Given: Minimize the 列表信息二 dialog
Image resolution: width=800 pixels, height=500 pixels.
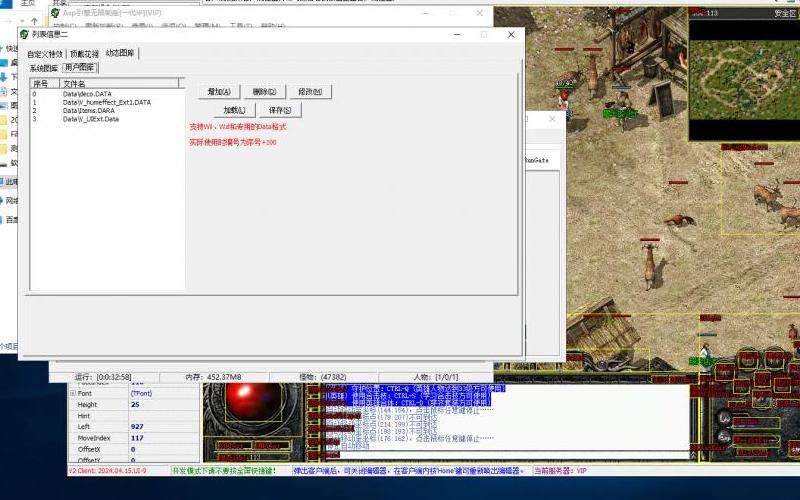Looking at the screenshot, I should (457, 34).
